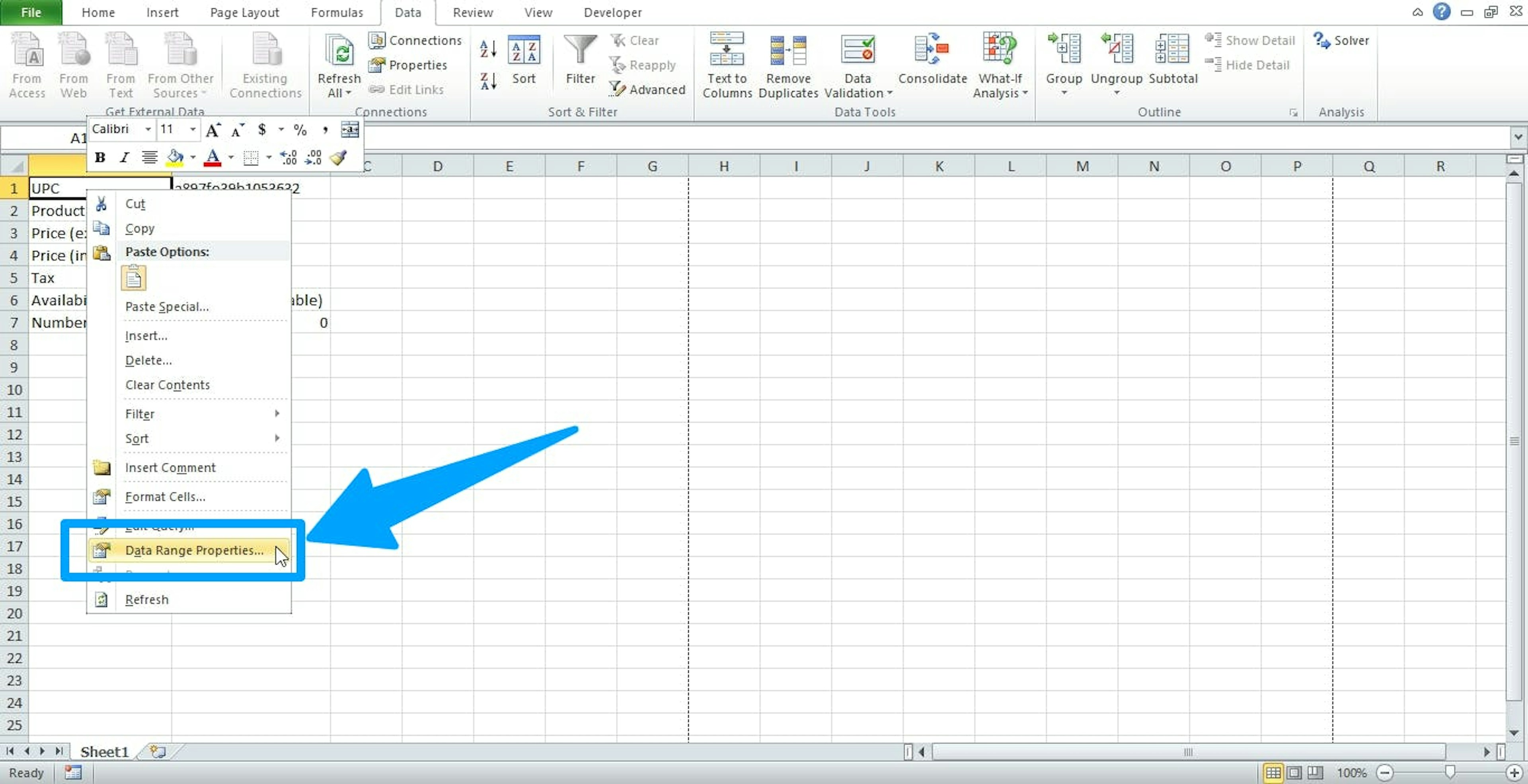Click the From Web icon
The image size is (1528, 784).
tap(74, 65)
